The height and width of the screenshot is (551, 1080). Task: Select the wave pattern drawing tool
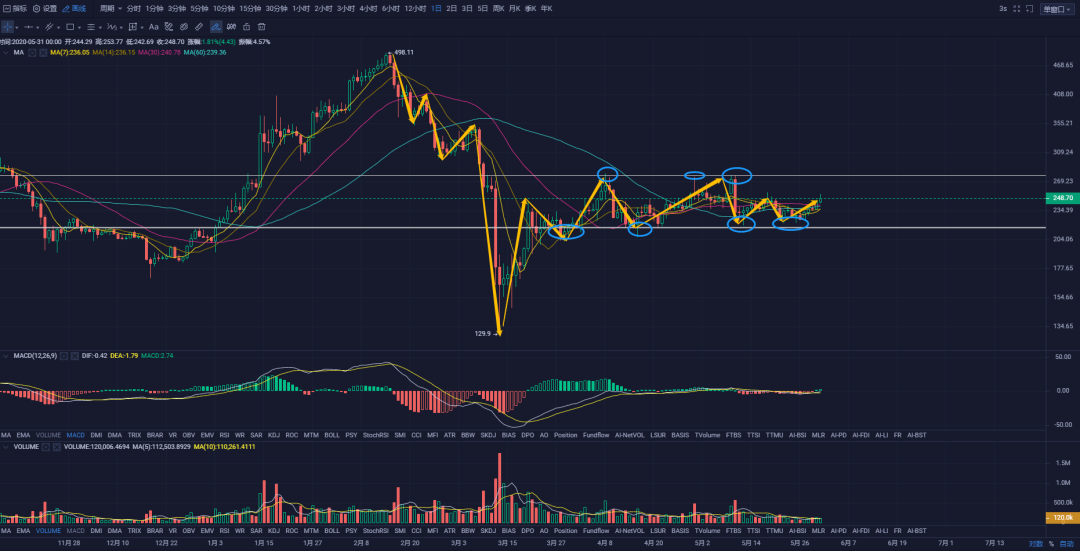coord(112,27)
